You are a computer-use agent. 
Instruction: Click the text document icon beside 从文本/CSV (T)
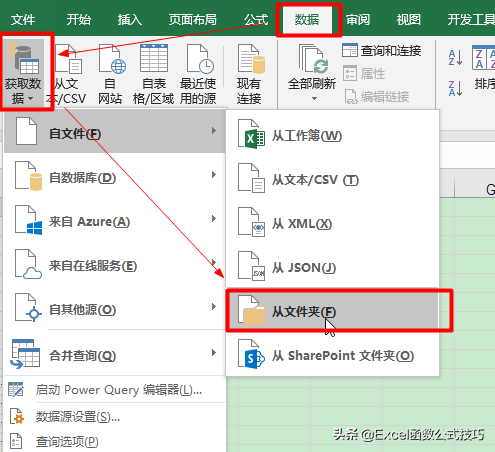point(252,178)
